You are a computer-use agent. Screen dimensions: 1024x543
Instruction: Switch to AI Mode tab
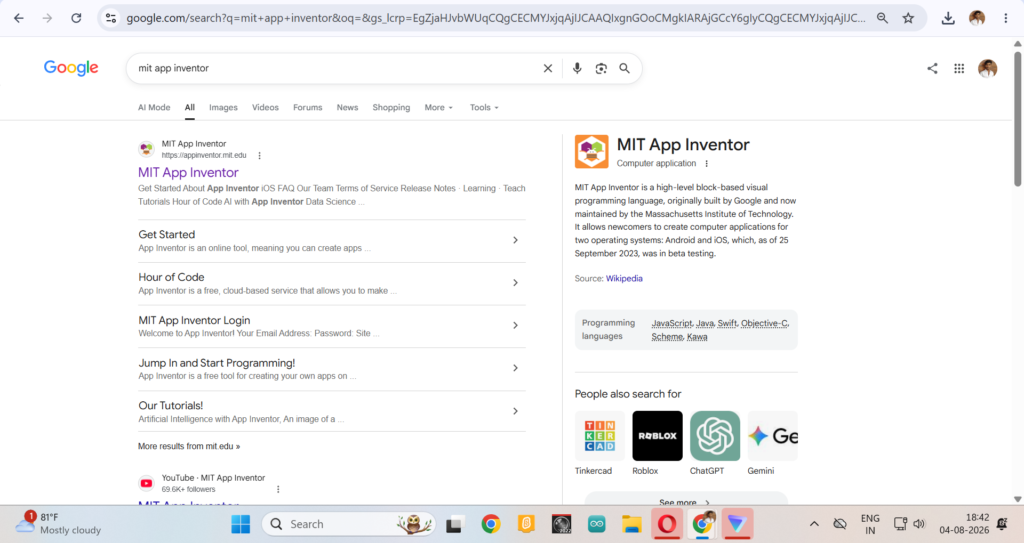[x=154, y=107]
